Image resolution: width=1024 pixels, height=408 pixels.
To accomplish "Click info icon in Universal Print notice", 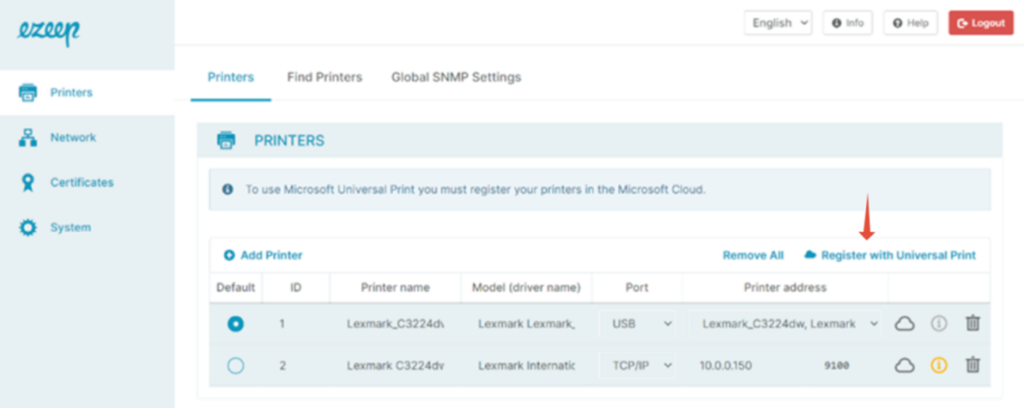I will click(x=227, y=190).
